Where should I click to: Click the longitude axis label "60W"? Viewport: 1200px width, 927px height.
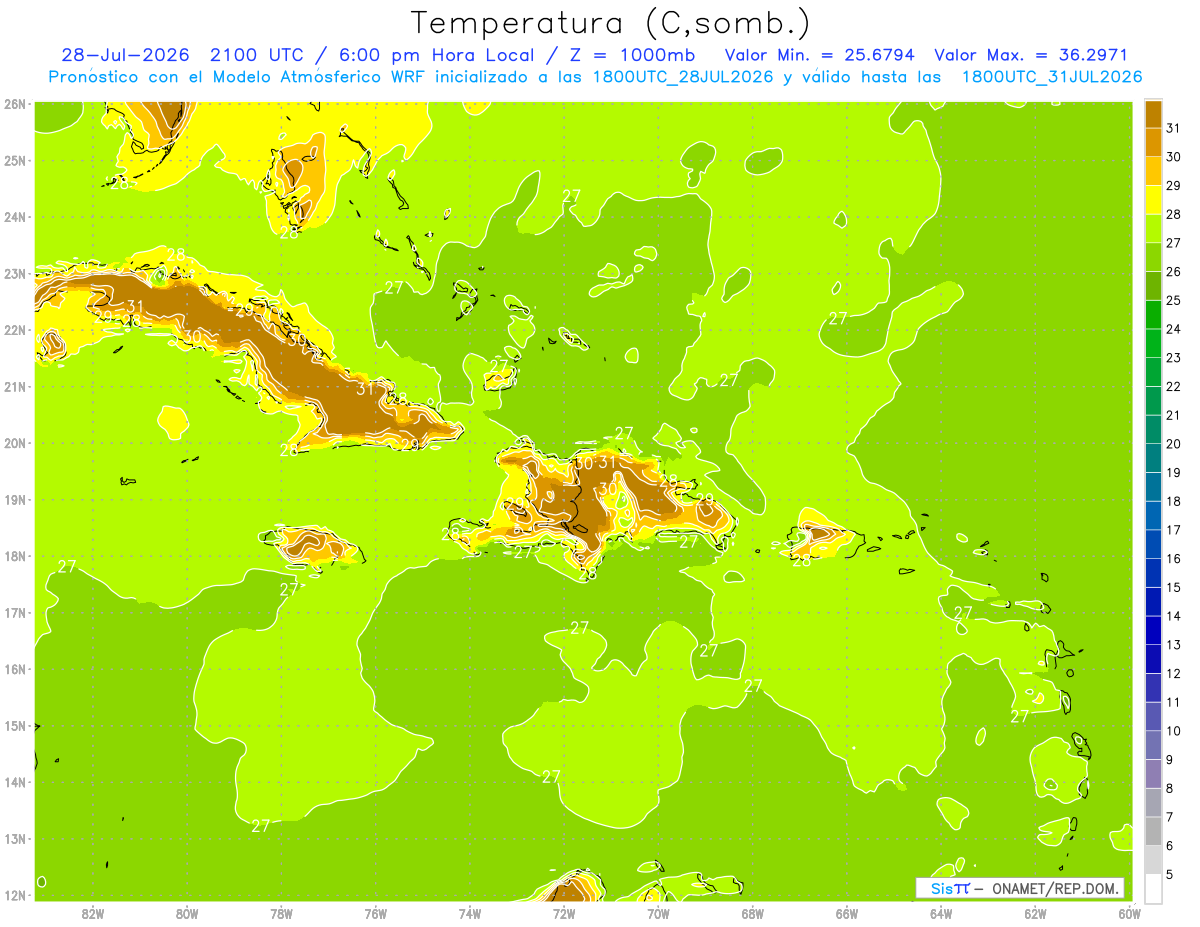[x=1129, y=914]
